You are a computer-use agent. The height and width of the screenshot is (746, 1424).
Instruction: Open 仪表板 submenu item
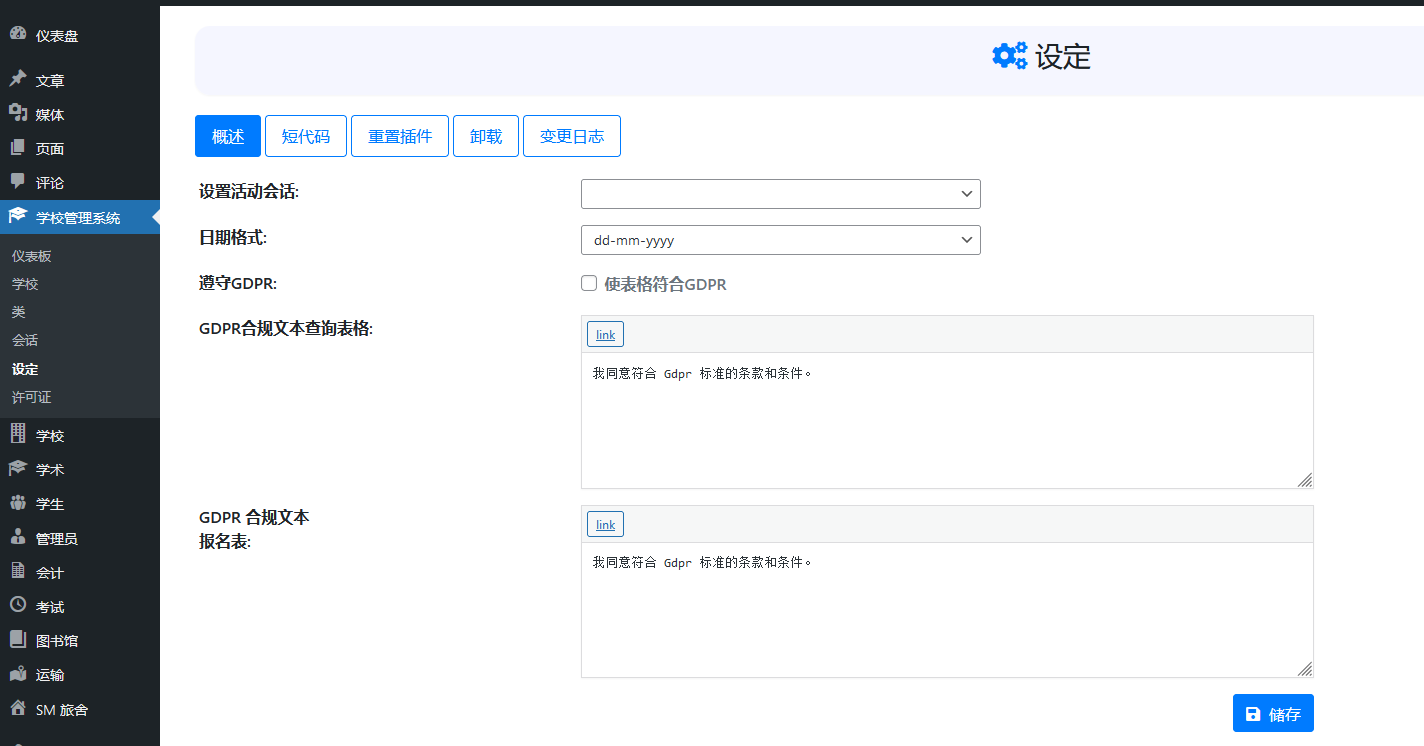[32, 256]
